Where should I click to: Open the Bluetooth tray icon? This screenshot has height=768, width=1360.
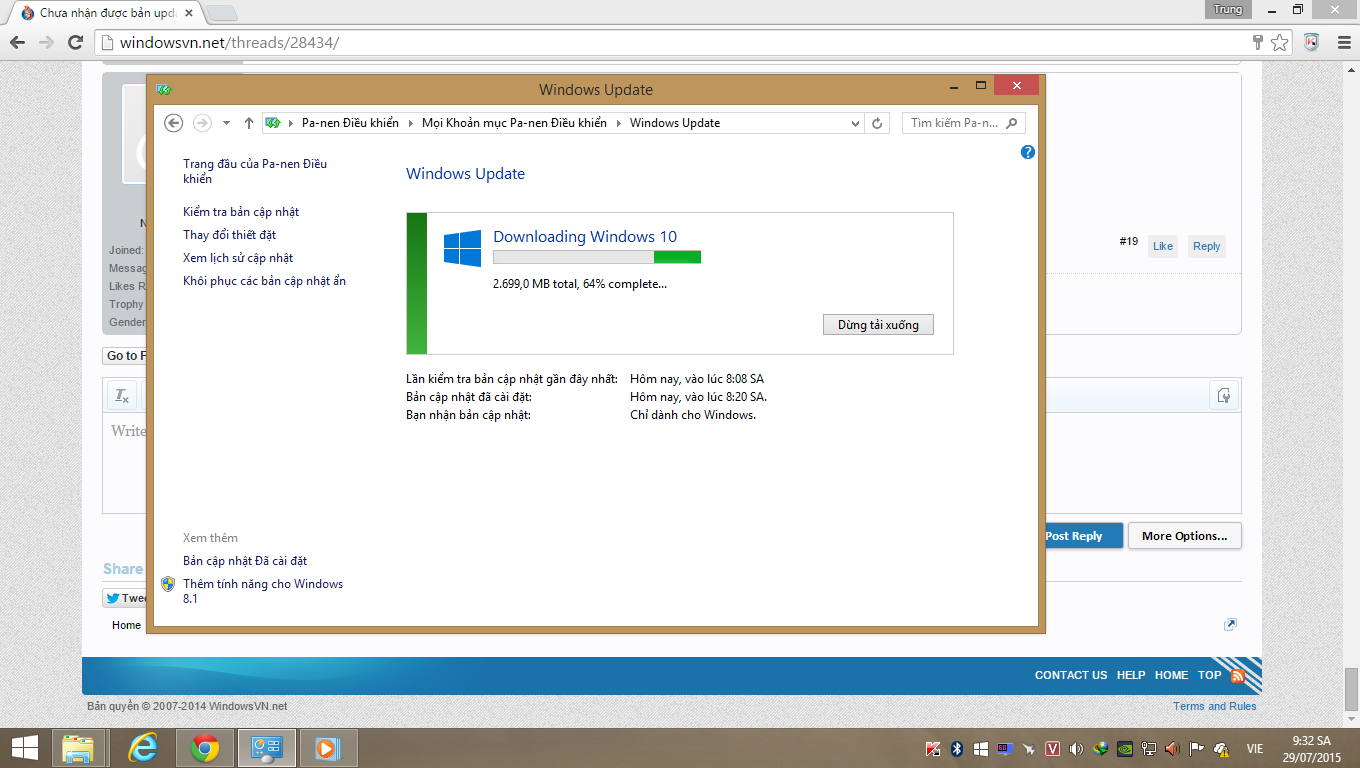point(957,749)
